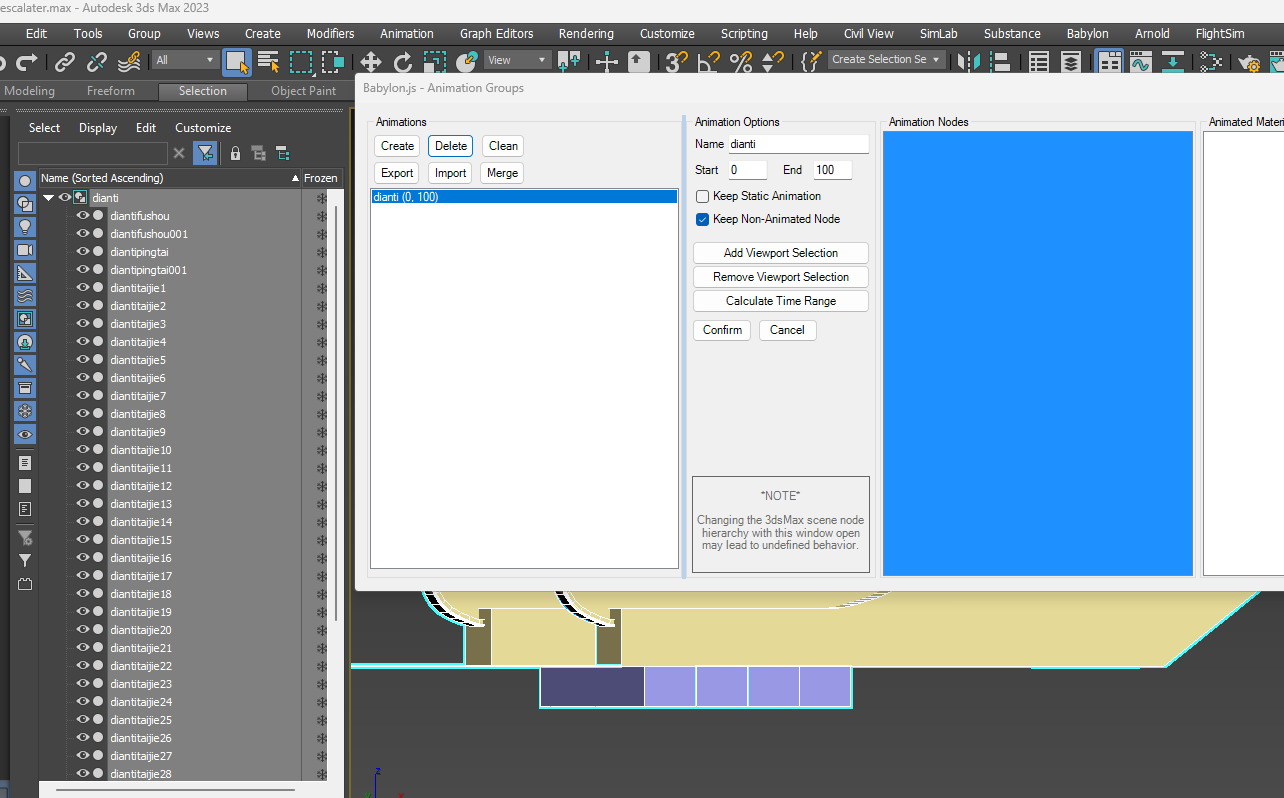
Task: Enable the Keep Static Animation checkbox
Action: [703, 196]
